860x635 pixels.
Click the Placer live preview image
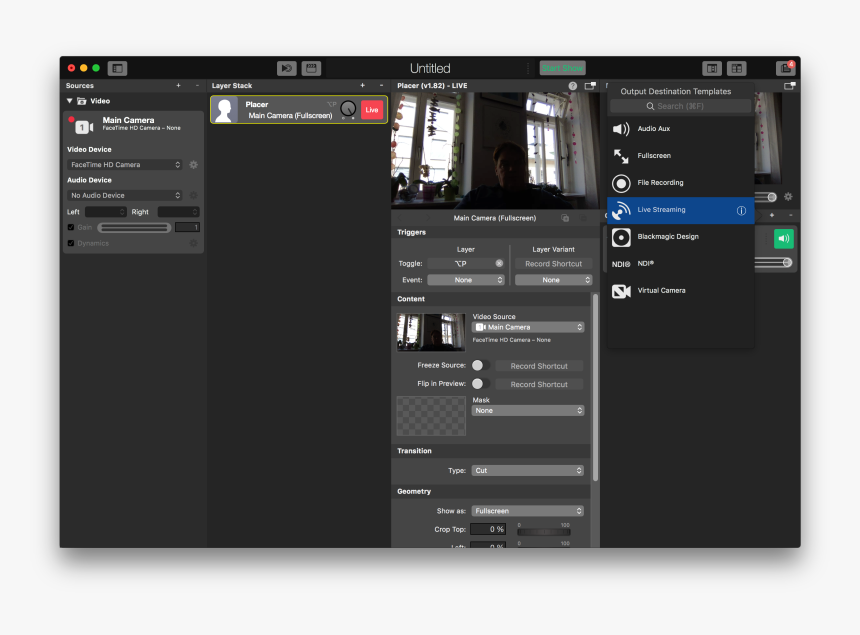[x=495, y=151]
